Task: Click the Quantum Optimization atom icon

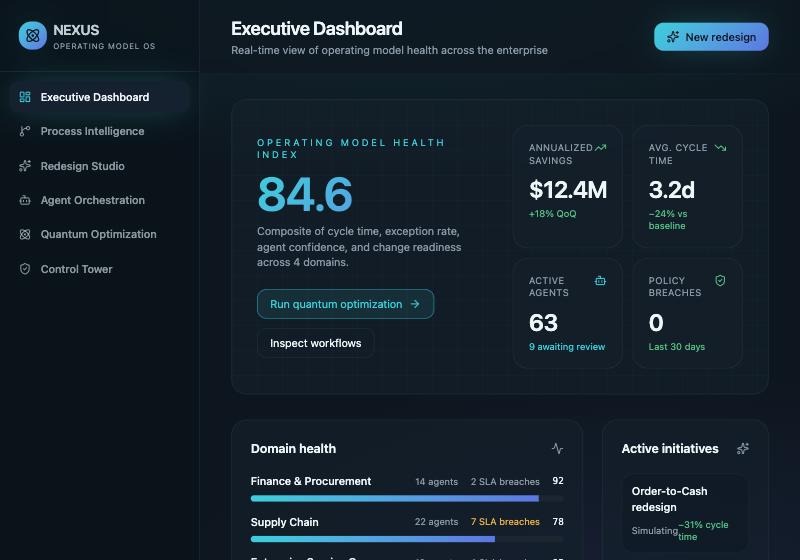Action: click(24, 234)
